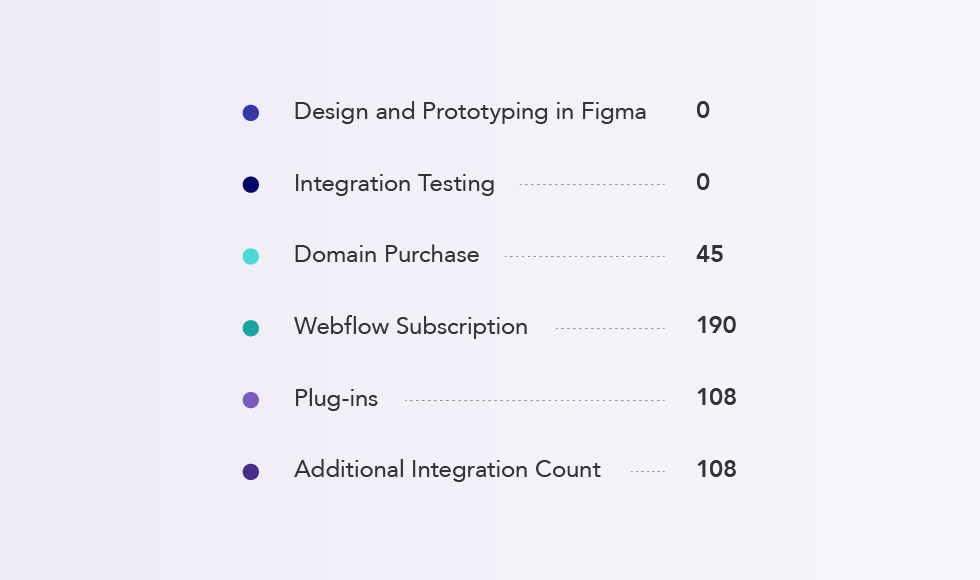Screen dimensions: 980x580
Task: Select the Design and Prototyping in Figma label
Action: tap(470, 112)
